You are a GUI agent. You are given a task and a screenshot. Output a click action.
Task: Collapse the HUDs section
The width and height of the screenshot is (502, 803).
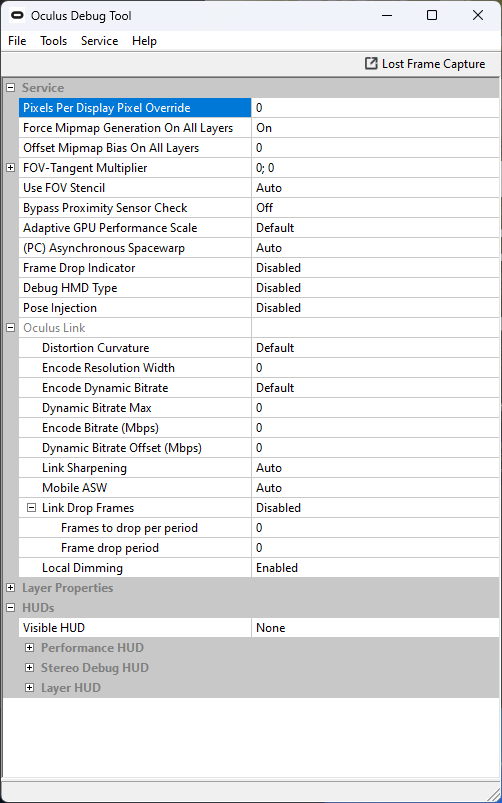coord(10,608)
